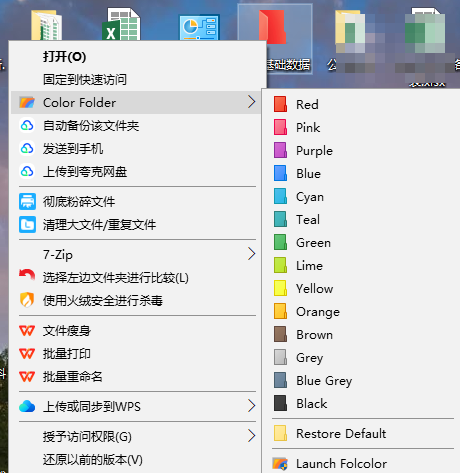The image size is (460, 473).
Task: Click the shredder icon for 彻底粉碎文件
Action: (27, 201)
